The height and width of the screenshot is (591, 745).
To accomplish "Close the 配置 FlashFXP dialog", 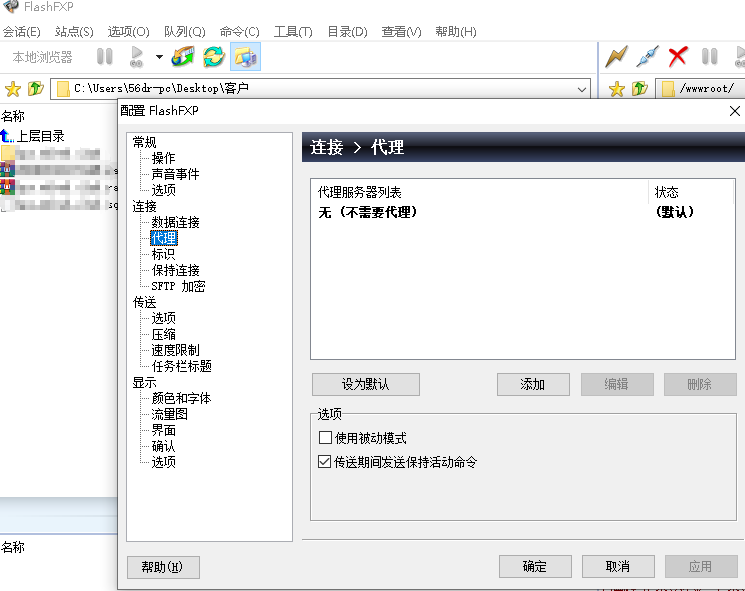I will (735, 111).
